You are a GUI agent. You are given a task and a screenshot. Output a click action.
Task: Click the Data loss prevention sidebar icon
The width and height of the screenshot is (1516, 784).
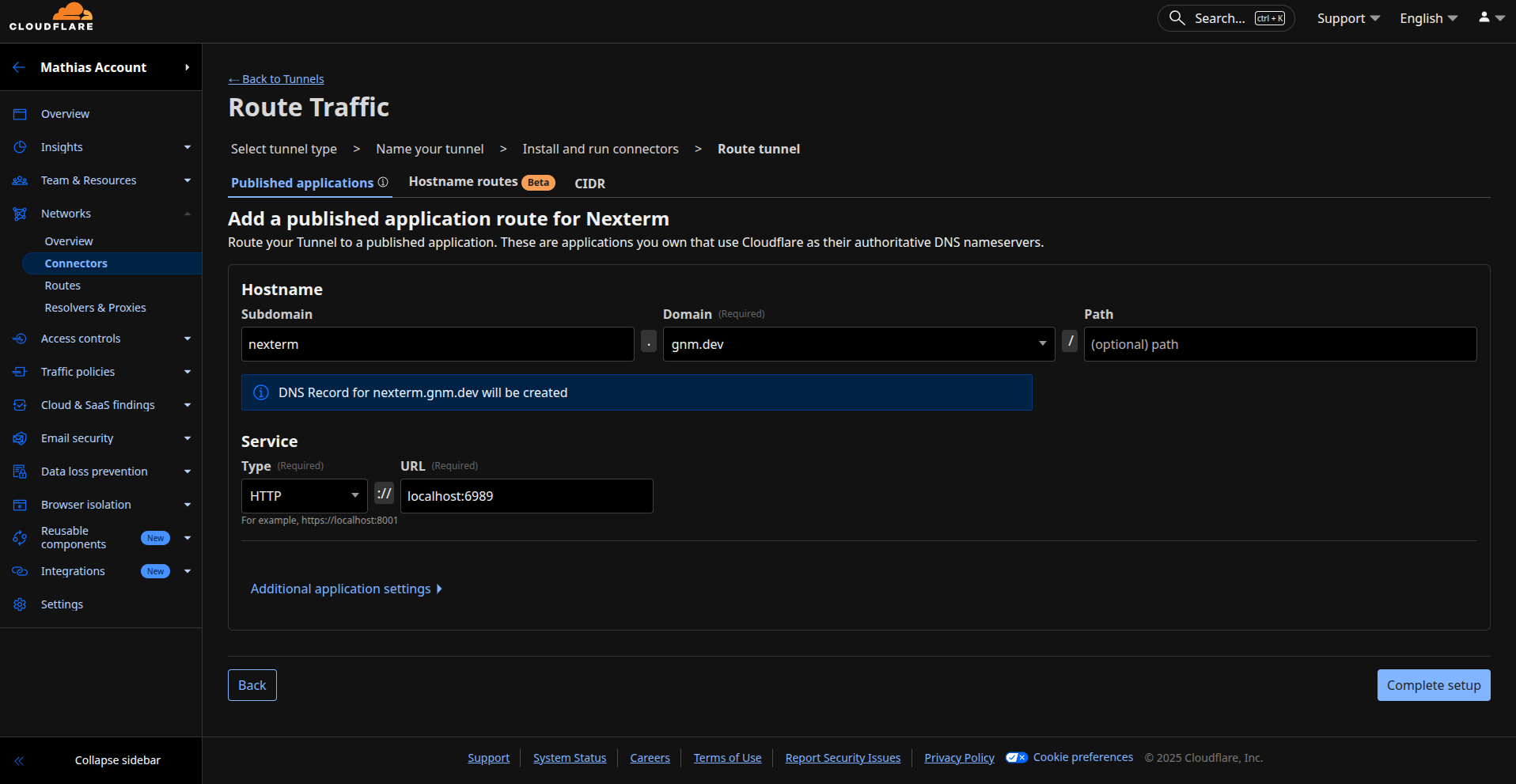click(19, 471)
